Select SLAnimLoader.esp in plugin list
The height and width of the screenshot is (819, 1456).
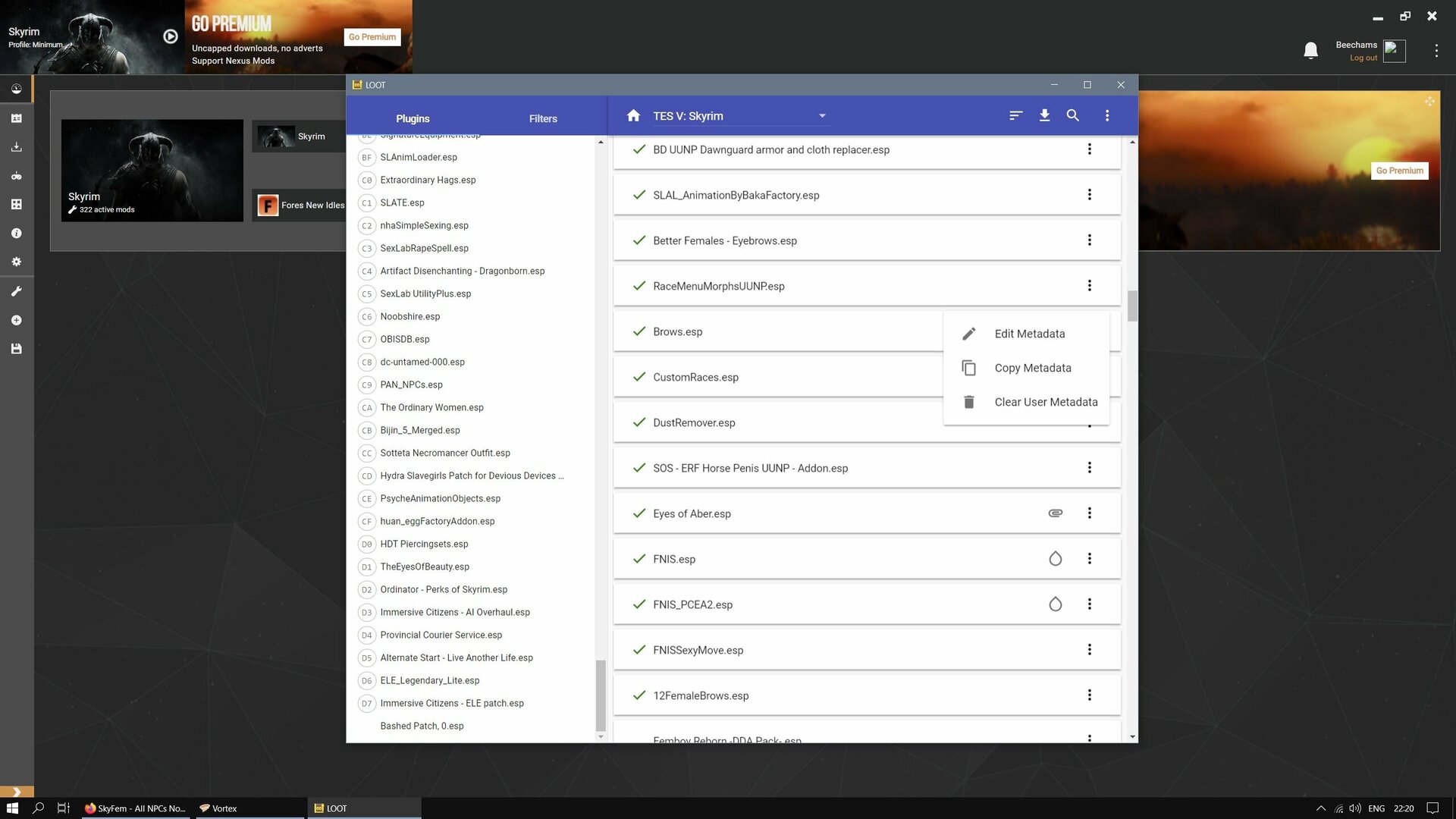click(x=419, y=157)
